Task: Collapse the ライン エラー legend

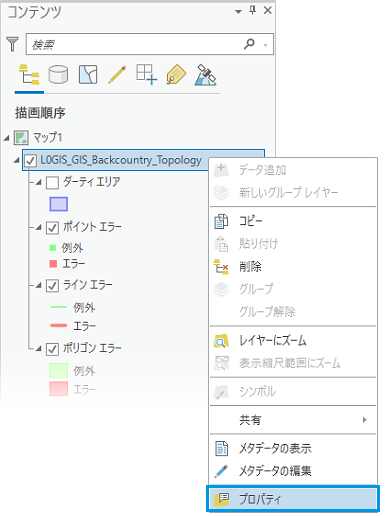Action: [39, 285]
